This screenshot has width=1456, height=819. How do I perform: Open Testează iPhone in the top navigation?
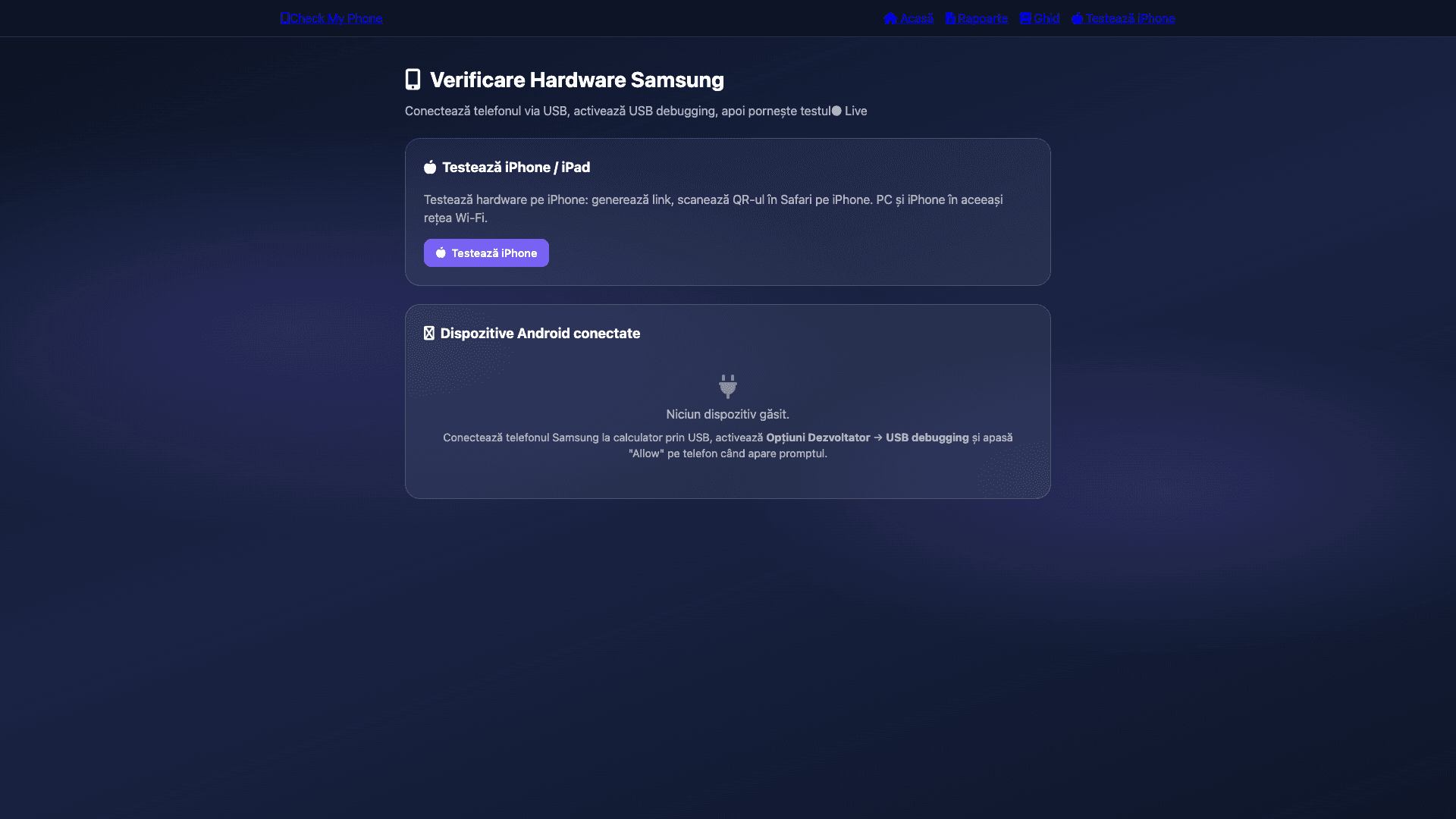(1123, 18)
